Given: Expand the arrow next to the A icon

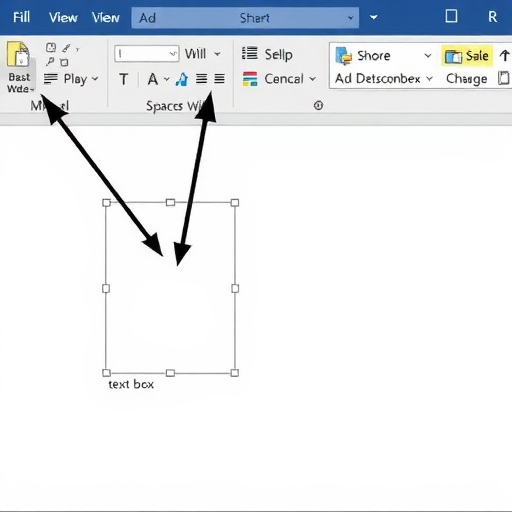Looking at the screenshot, I should tap(167, 79).
